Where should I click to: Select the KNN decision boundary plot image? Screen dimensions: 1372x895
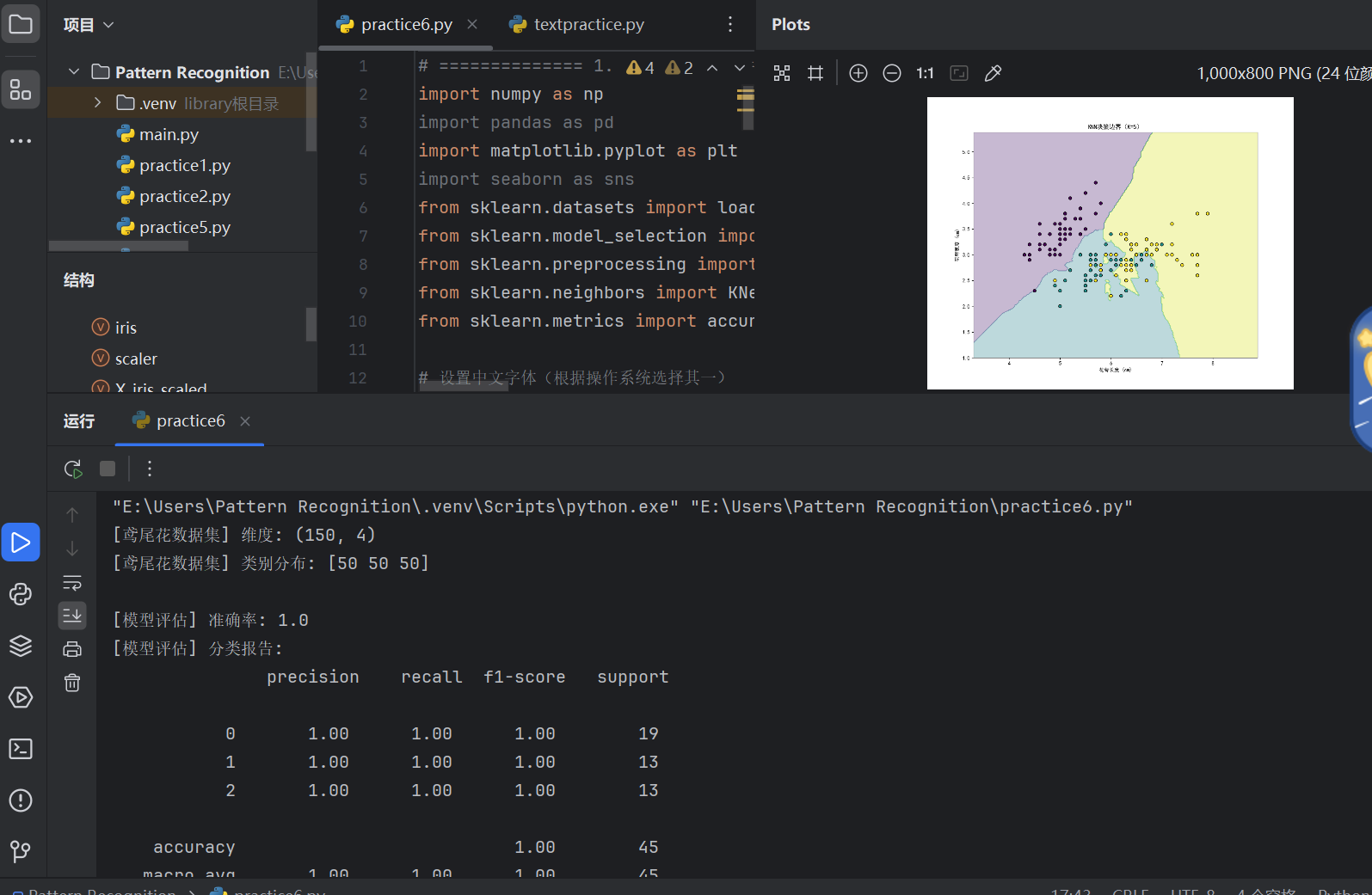tap(1110, 243)
